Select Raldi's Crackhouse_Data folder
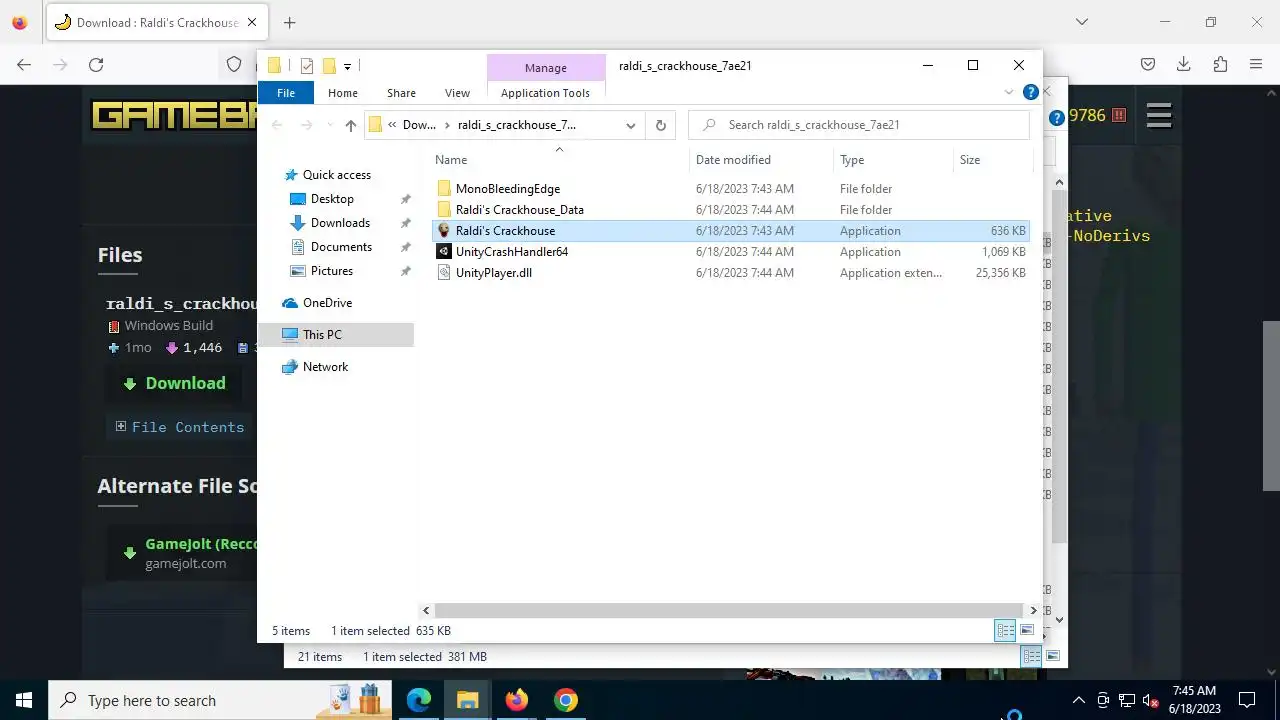The height and width of the screenshot is (720, 1280). coord(519,210)
